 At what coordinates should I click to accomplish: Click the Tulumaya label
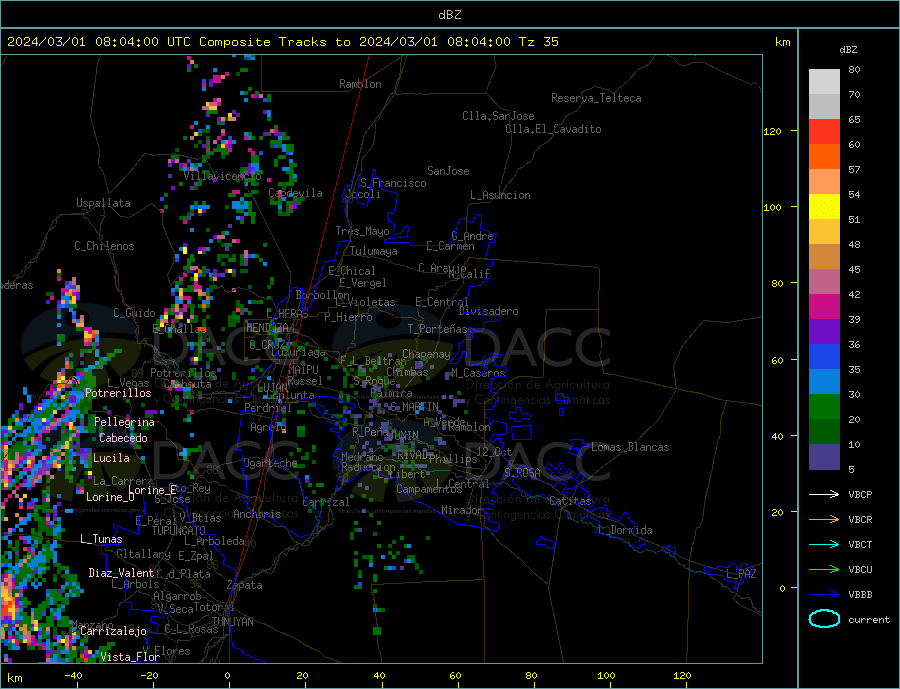point(374,251)
